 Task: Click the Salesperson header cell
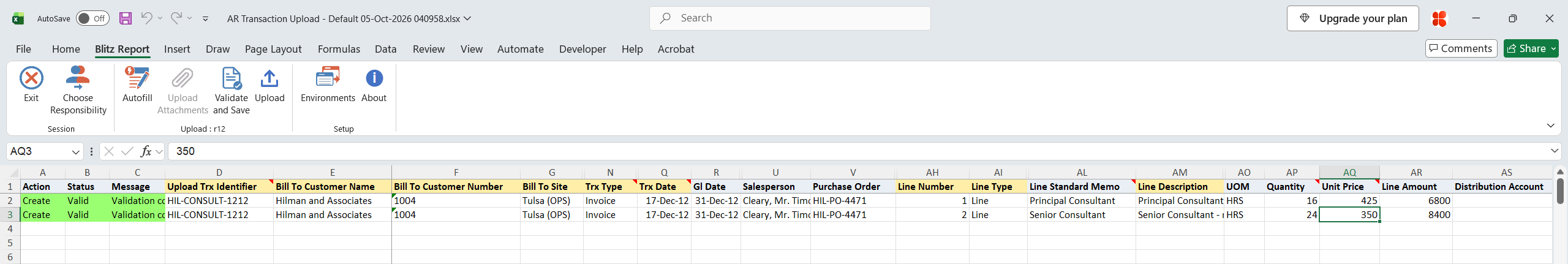click(775, 186)
